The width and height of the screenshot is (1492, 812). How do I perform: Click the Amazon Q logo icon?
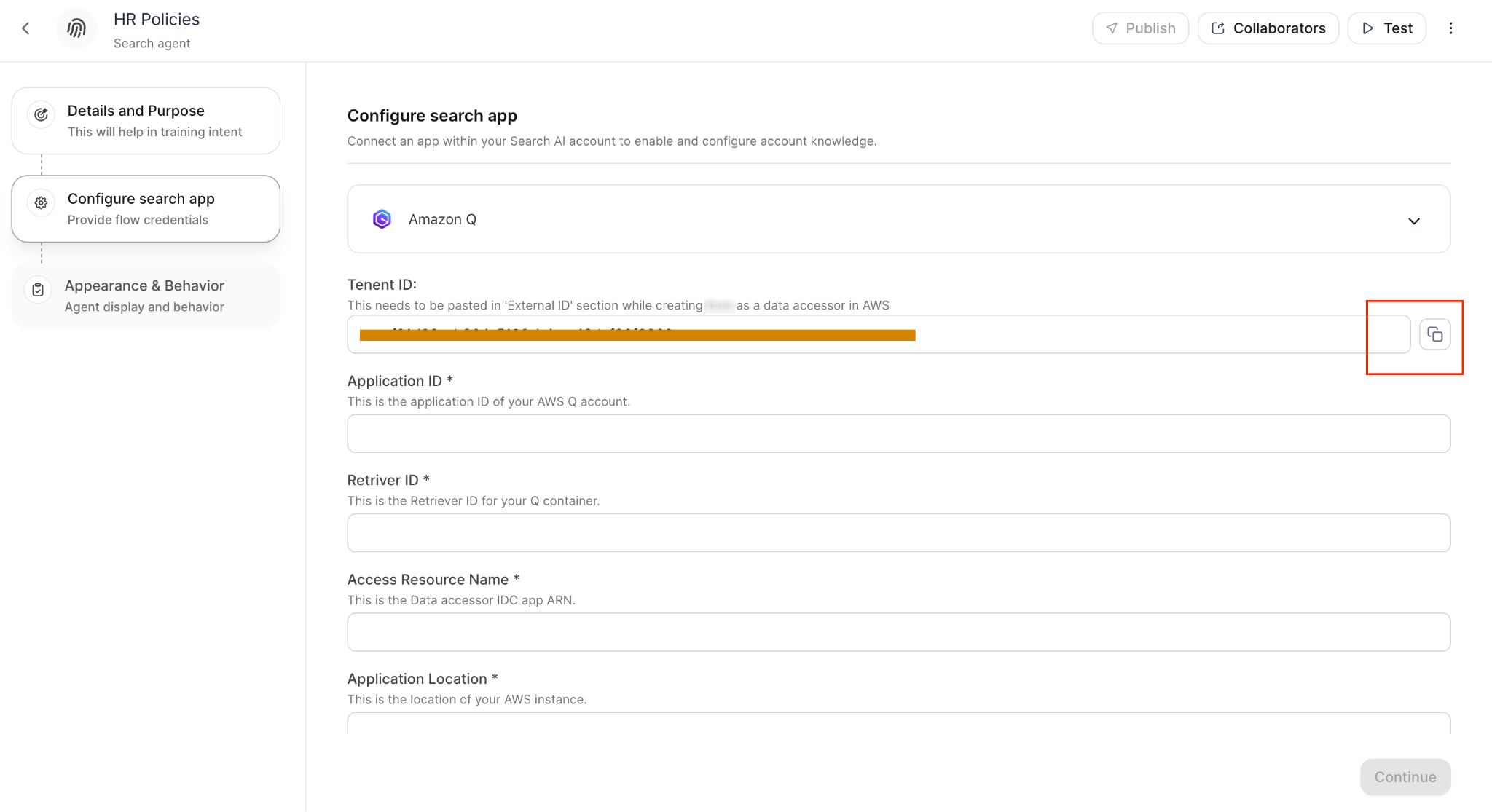(x=382, y=219)
